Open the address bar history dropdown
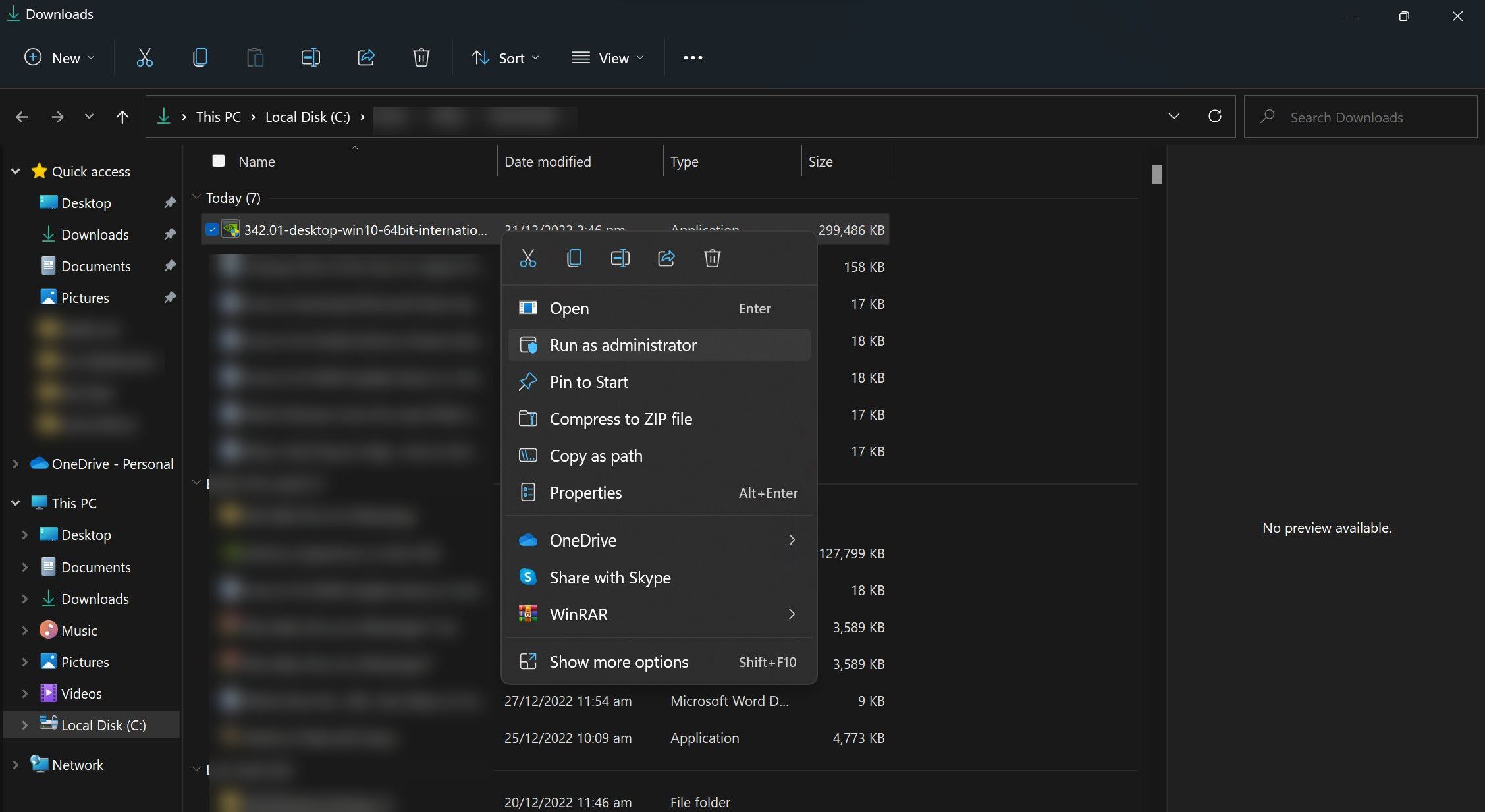The height and width of the screenshot is (812, 1485). pos(1173,117)
